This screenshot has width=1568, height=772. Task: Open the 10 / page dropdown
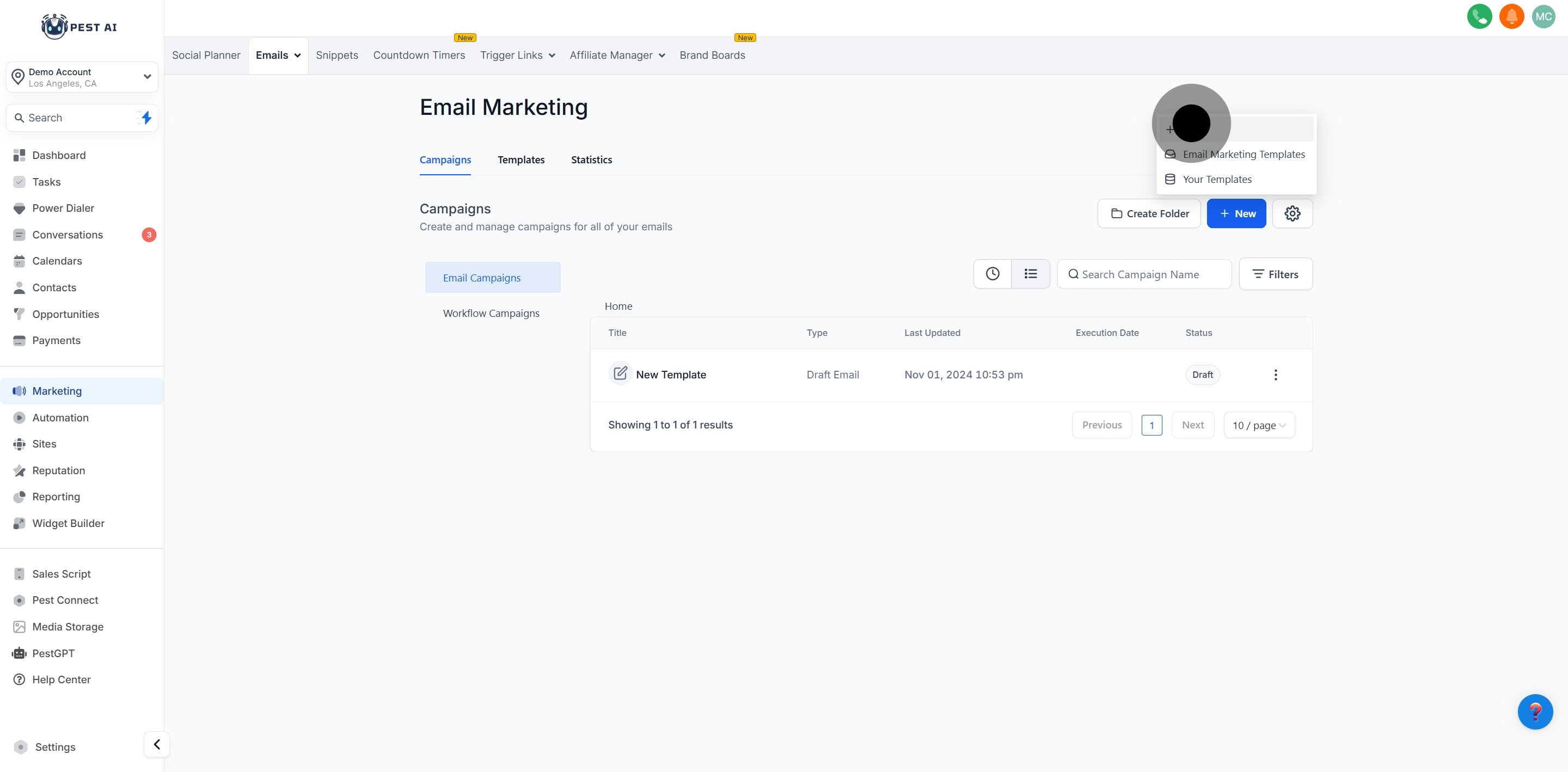tap(1258, 426)
